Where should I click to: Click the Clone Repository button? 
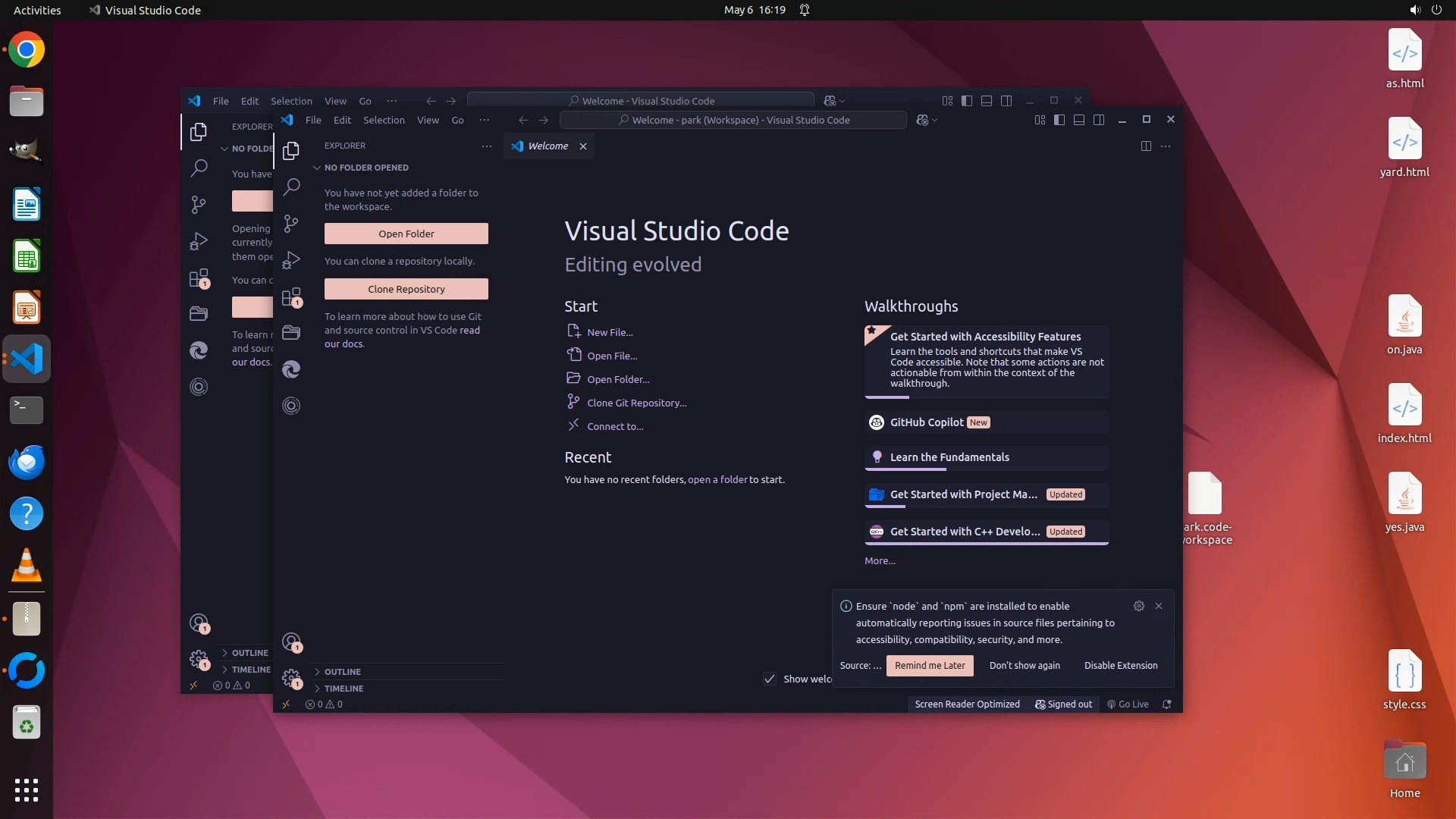click(x=406, y=289)
